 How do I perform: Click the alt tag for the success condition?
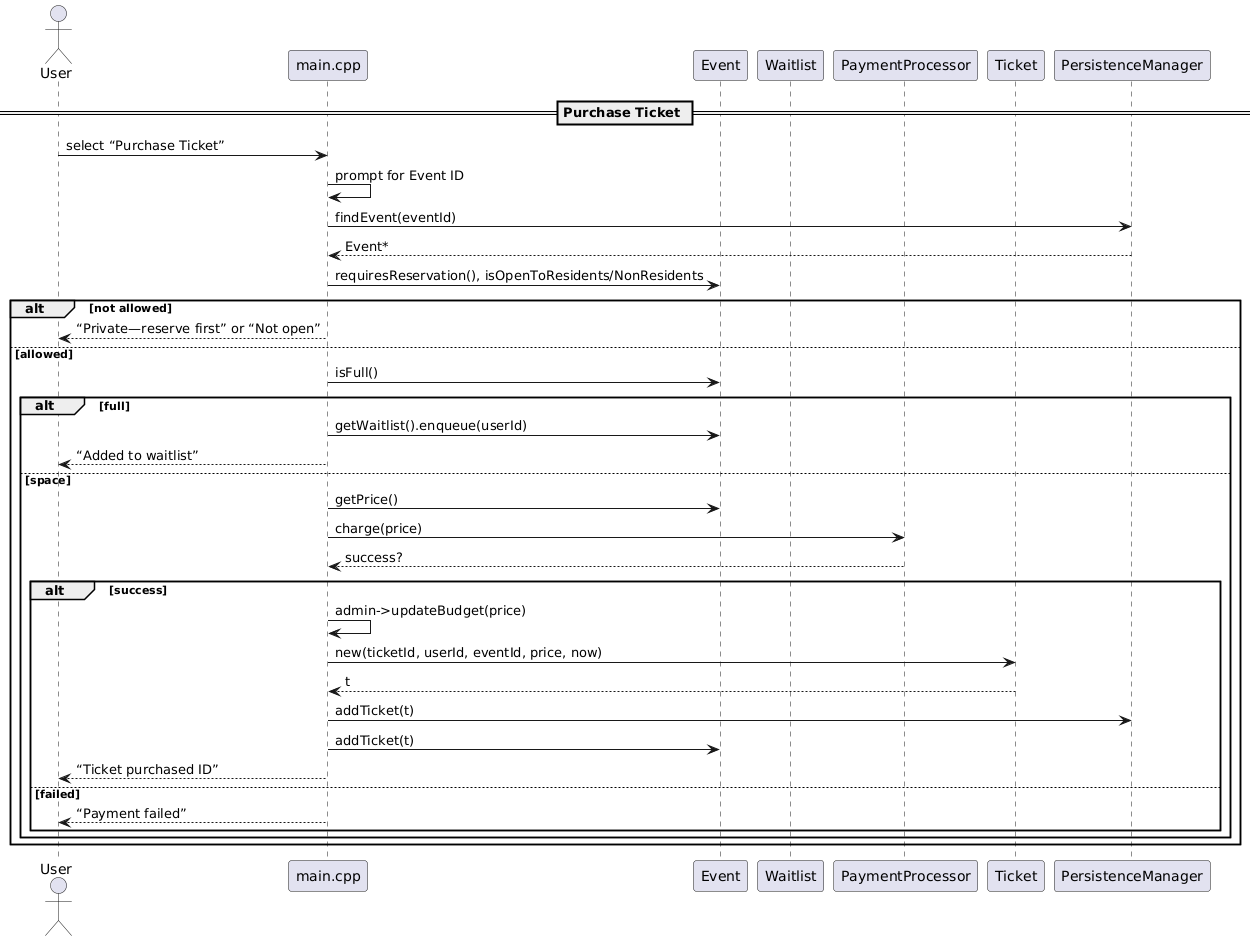(x=57, y=591)
